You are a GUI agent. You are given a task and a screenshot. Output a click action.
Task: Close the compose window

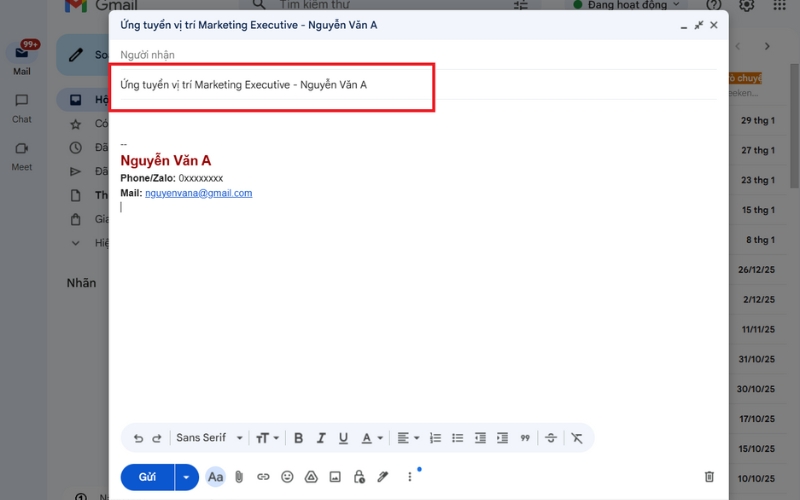(714, 25)
